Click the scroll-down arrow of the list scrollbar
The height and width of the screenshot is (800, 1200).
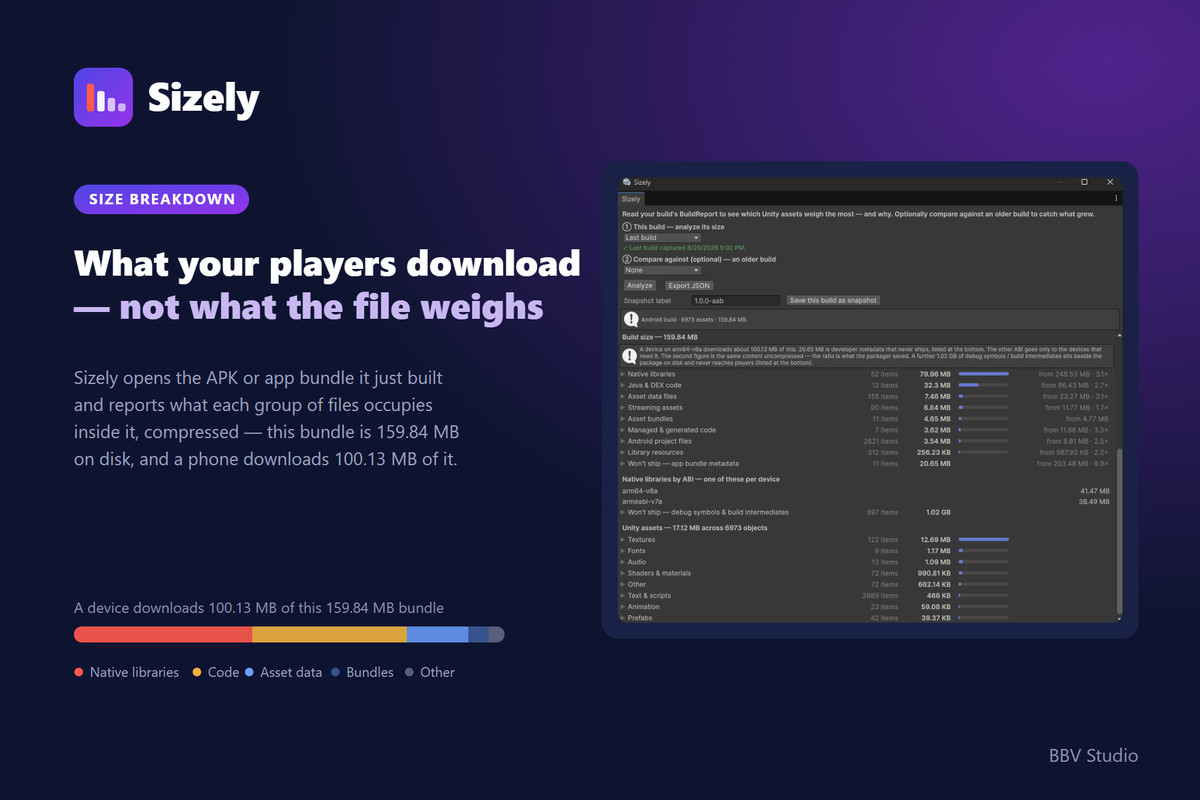coord(1119,619)
